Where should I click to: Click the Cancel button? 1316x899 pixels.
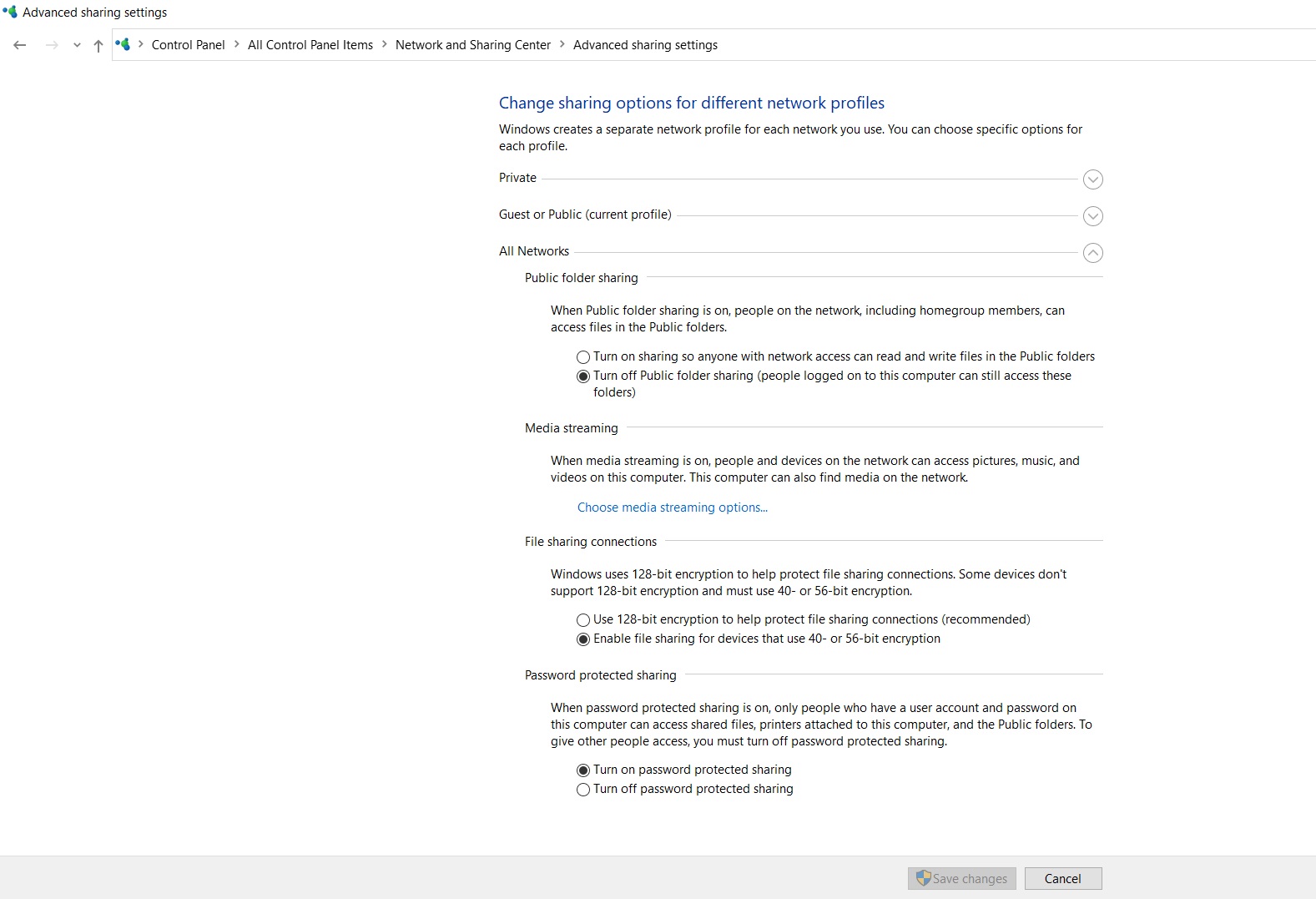pyautogui.click(x=1062, y=878)
